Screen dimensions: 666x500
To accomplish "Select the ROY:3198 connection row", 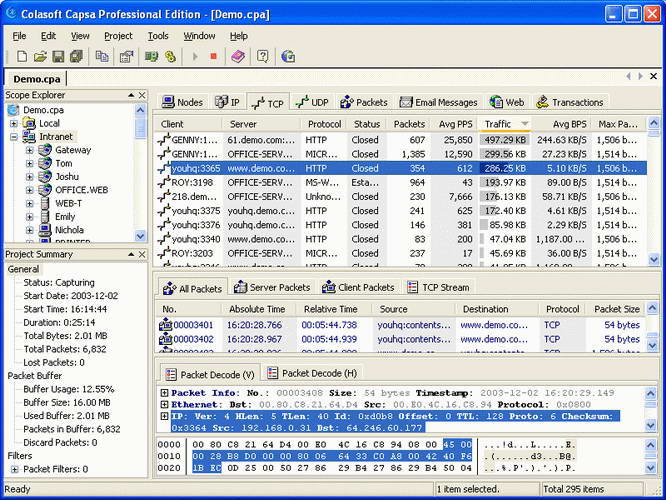I will point(401,183).
